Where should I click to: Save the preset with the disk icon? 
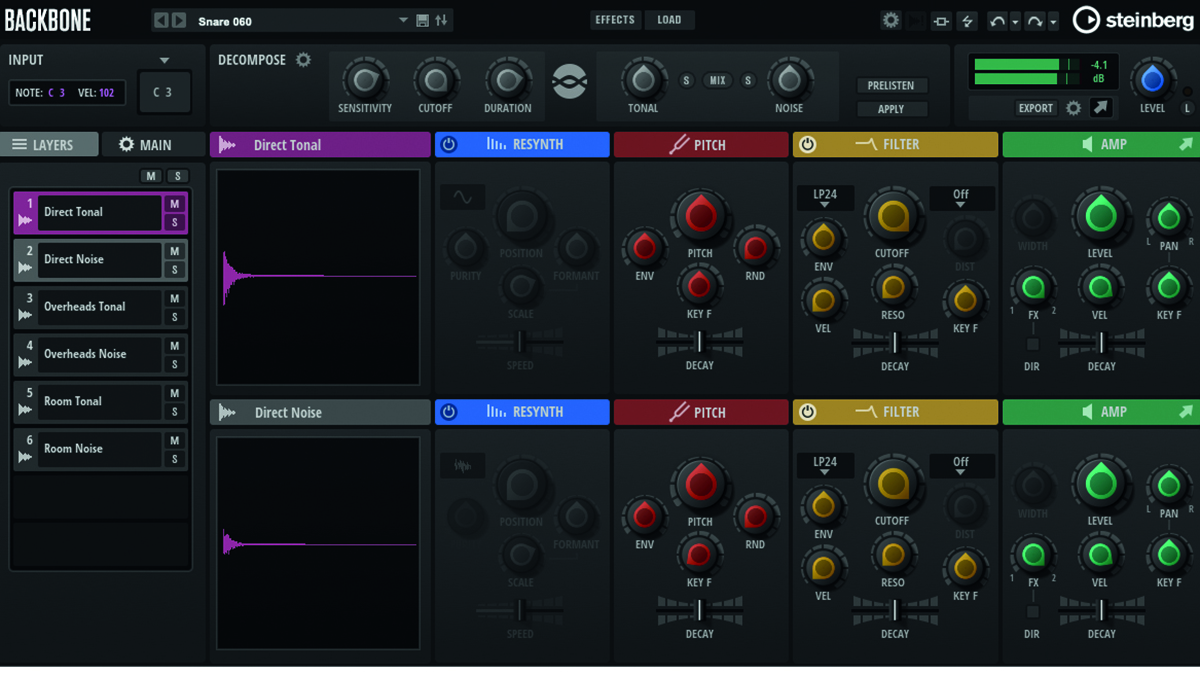click(x=422, y=20)
